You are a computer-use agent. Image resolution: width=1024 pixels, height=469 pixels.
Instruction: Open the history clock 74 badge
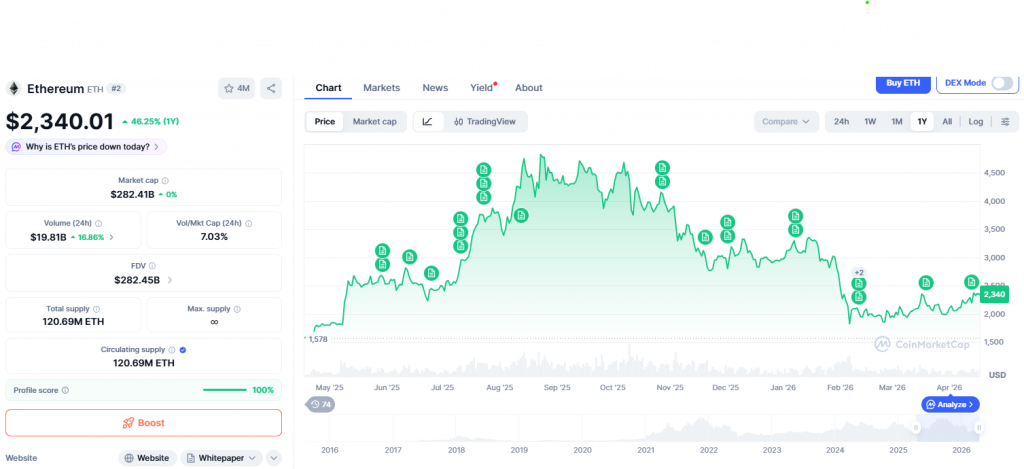[x=320, y=404]
